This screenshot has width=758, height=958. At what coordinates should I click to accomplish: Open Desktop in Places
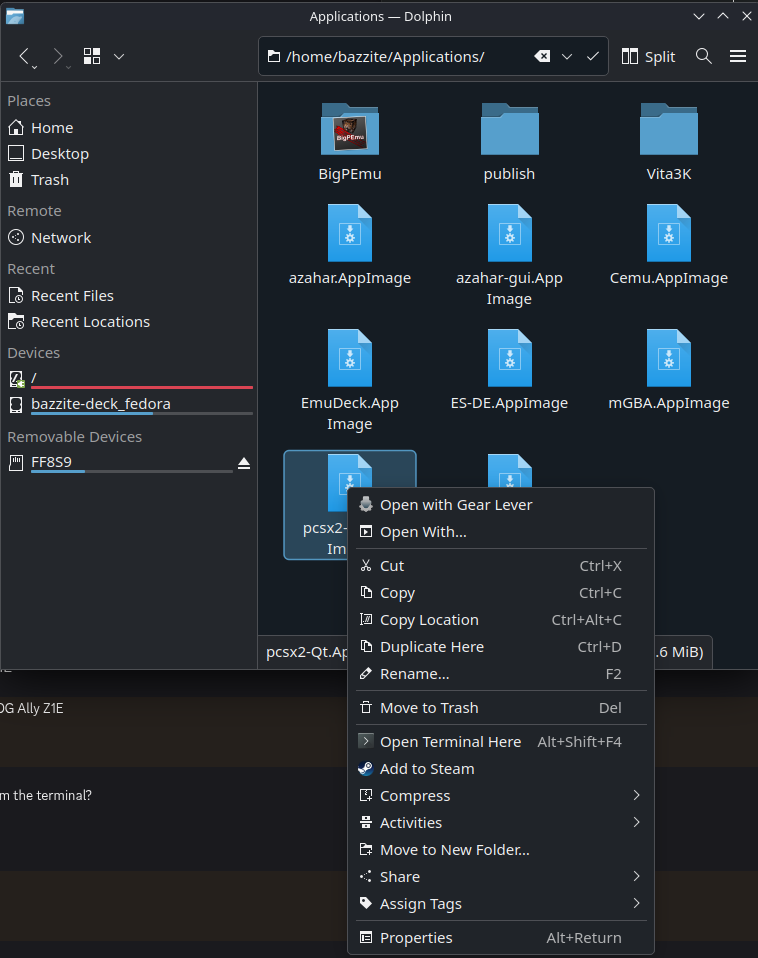(127, 154)
